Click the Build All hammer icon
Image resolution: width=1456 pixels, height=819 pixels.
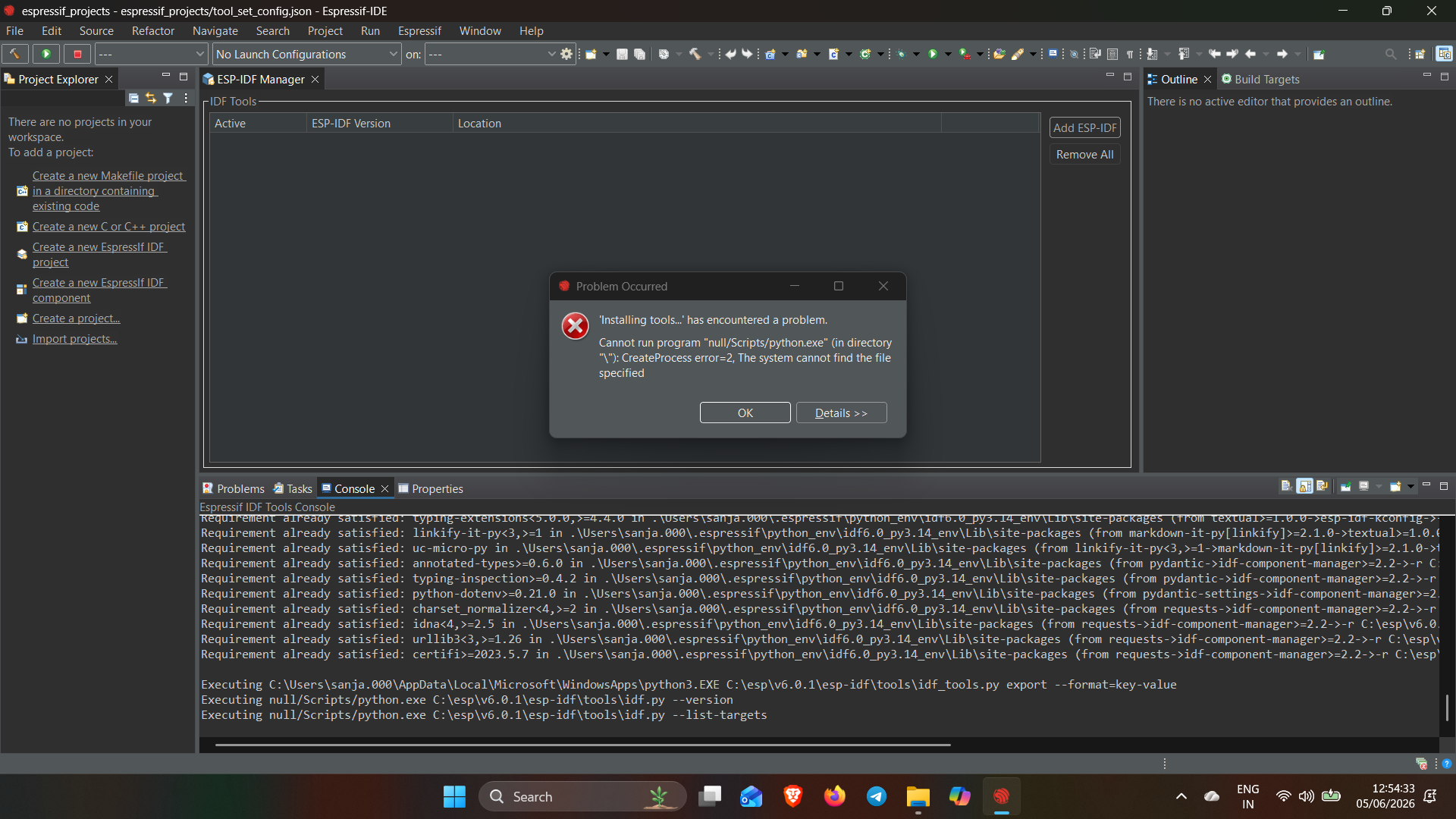pos(695,54)
